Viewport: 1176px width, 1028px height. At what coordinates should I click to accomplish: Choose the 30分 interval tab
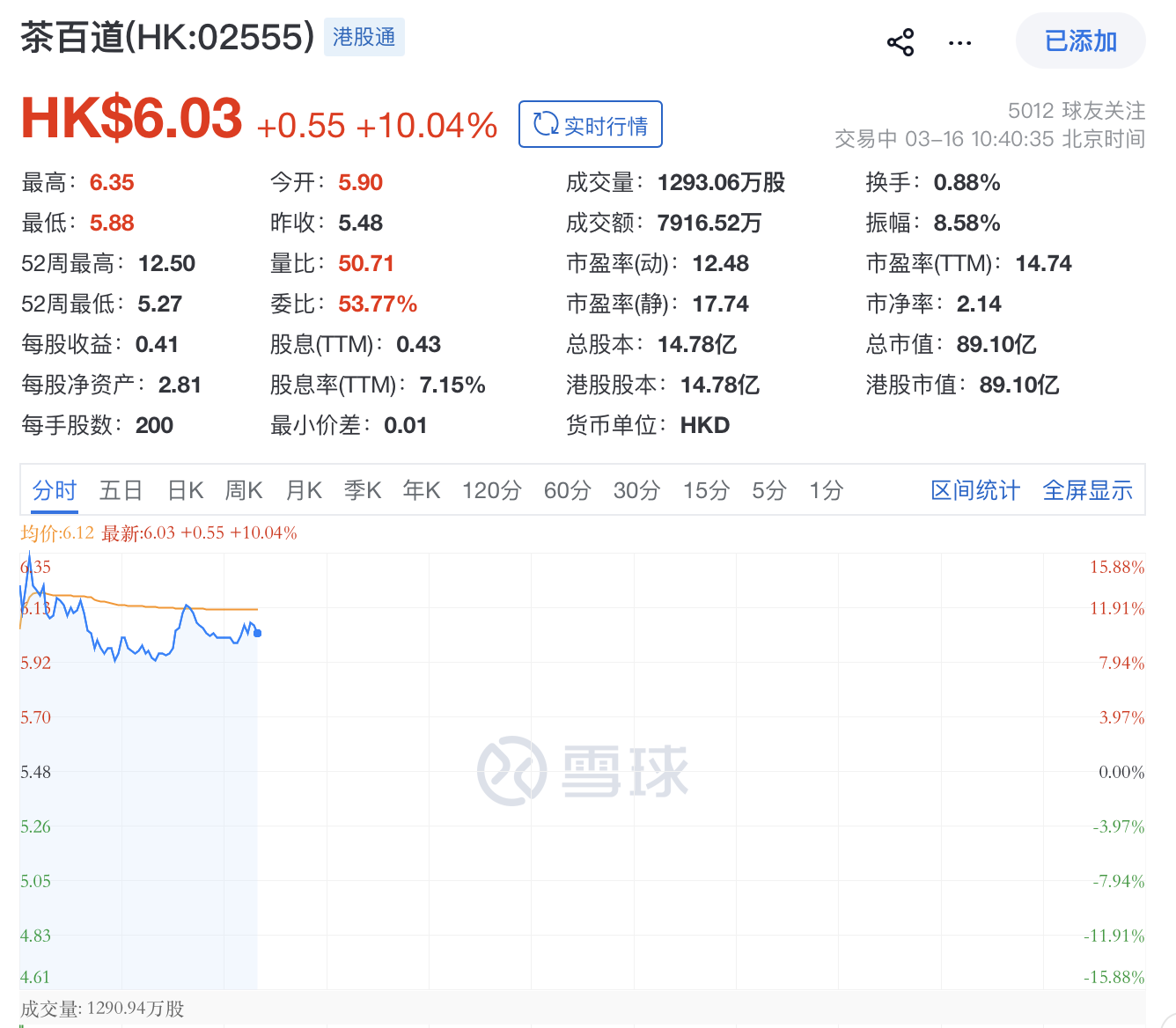(636, 490)
